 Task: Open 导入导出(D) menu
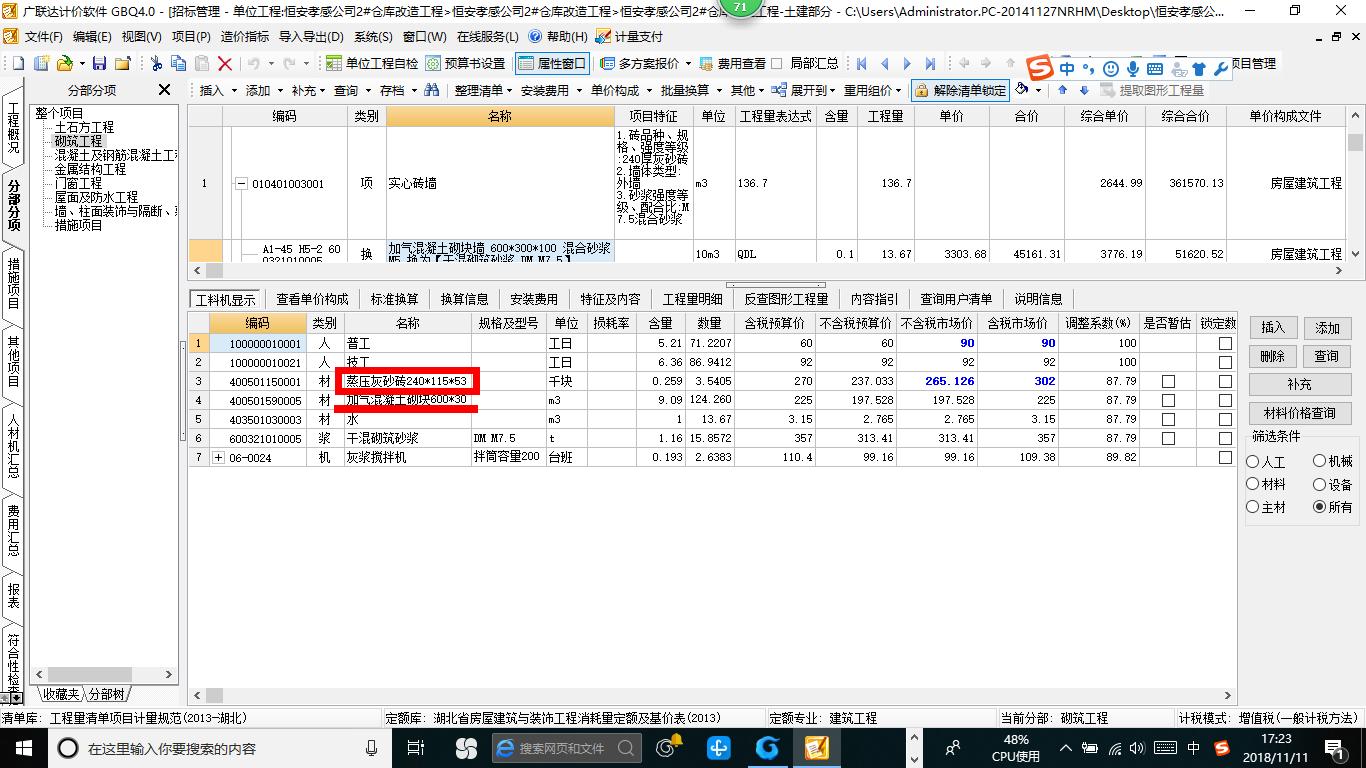tap(311, 36)
